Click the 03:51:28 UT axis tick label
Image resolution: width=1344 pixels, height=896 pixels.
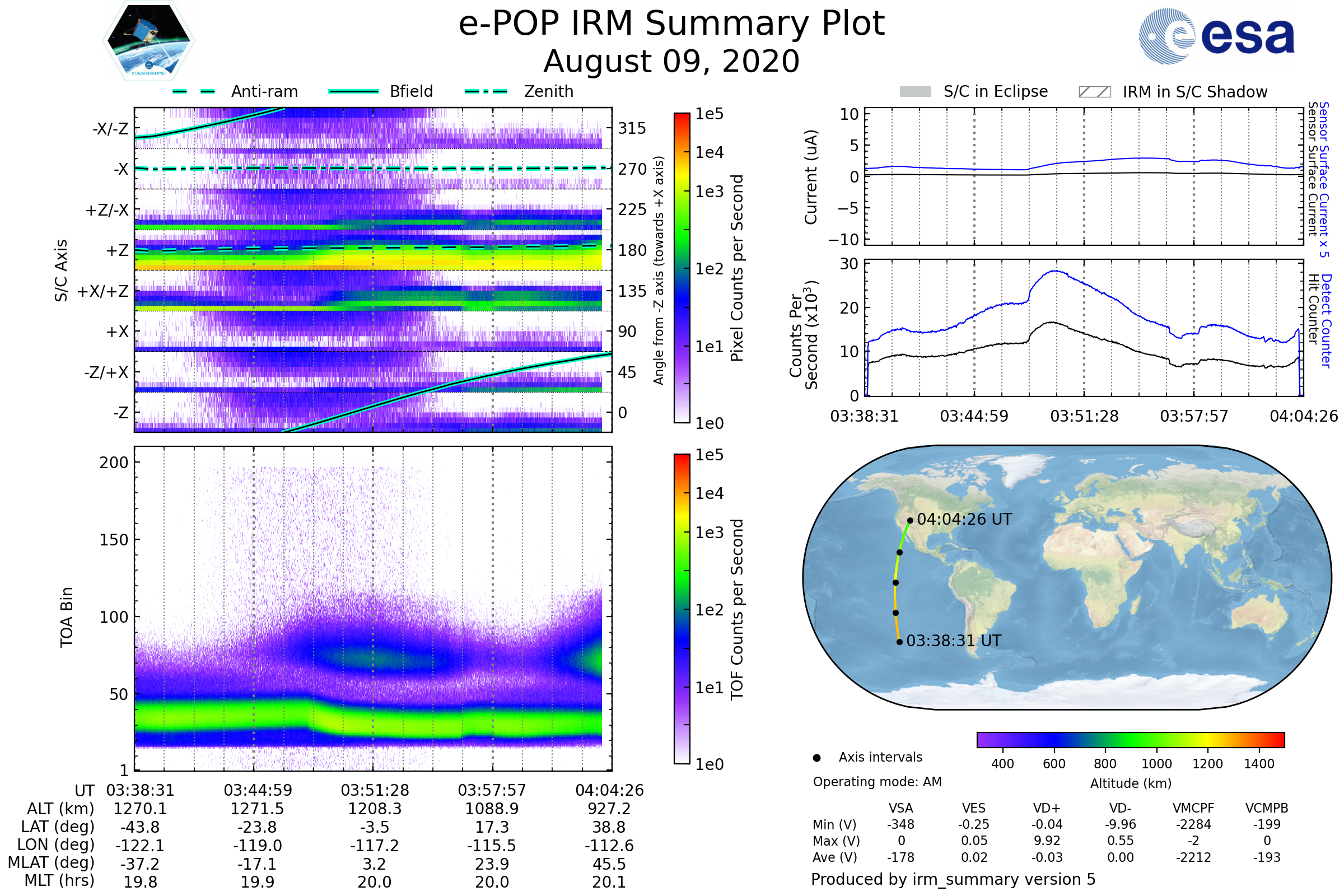pos(375,791)
